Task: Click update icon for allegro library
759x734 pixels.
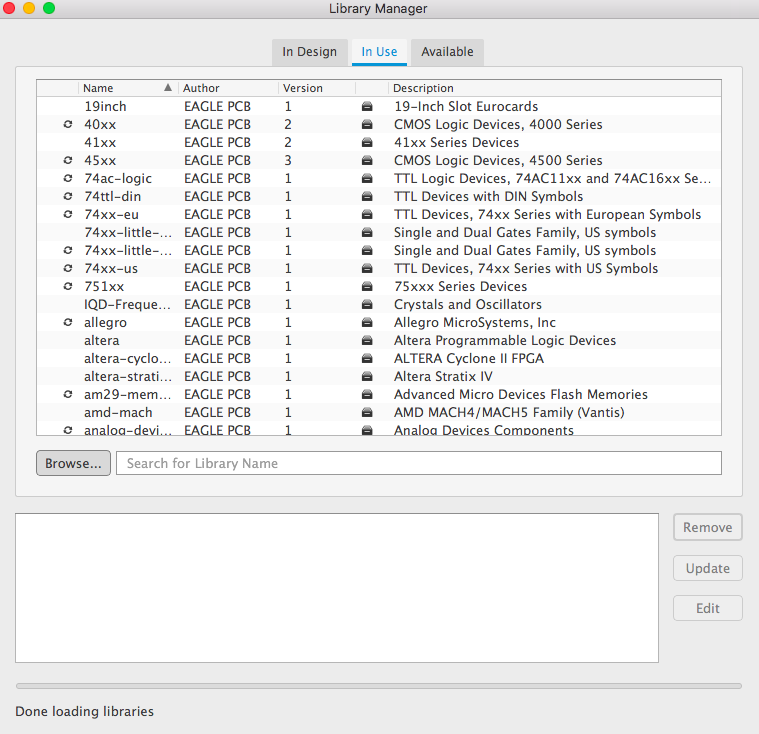Action: 68,322
